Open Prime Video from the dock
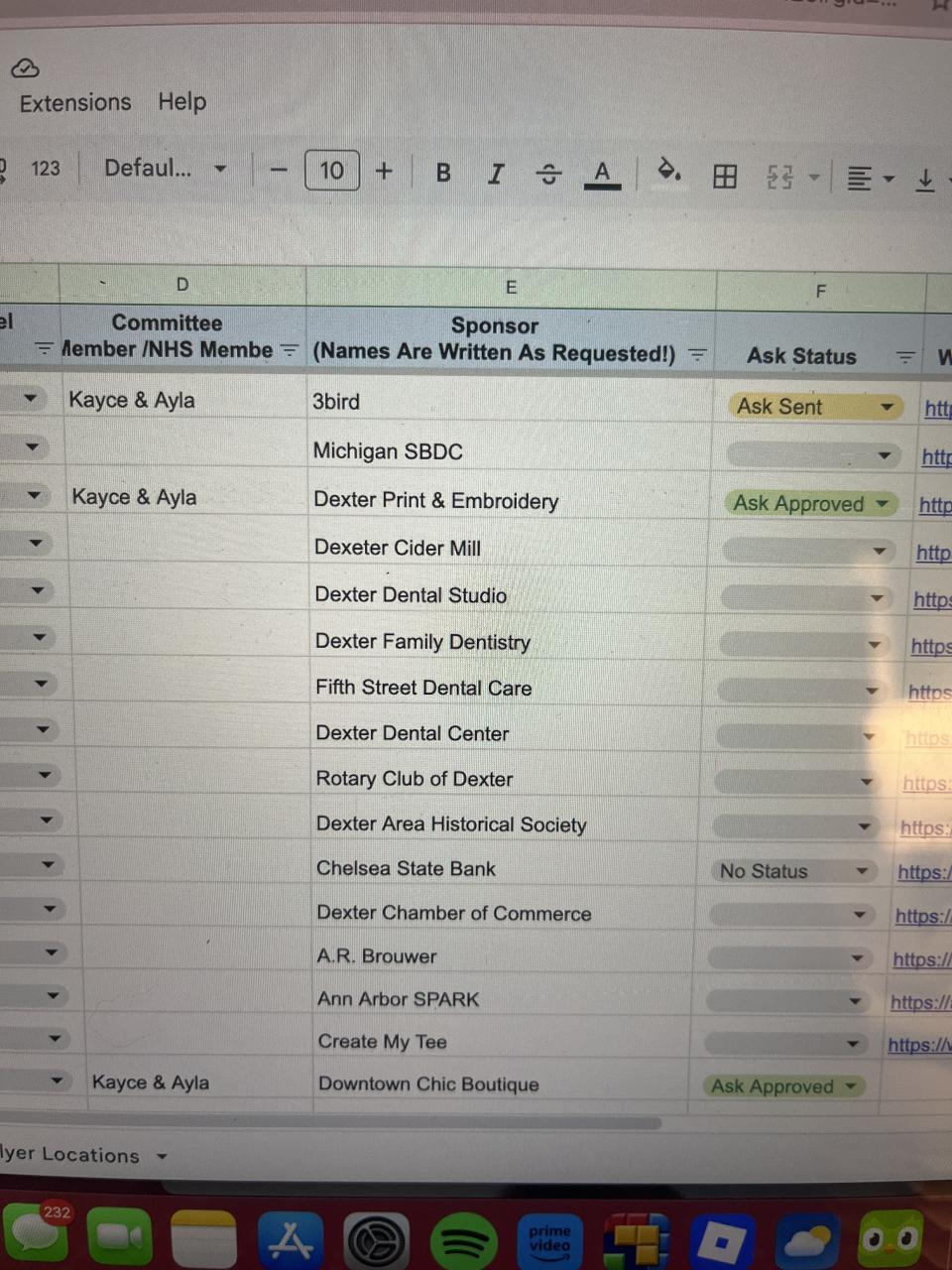The height and width of the screenshot is (1270, 952). pyautogui.click(x=549, y=1242)
